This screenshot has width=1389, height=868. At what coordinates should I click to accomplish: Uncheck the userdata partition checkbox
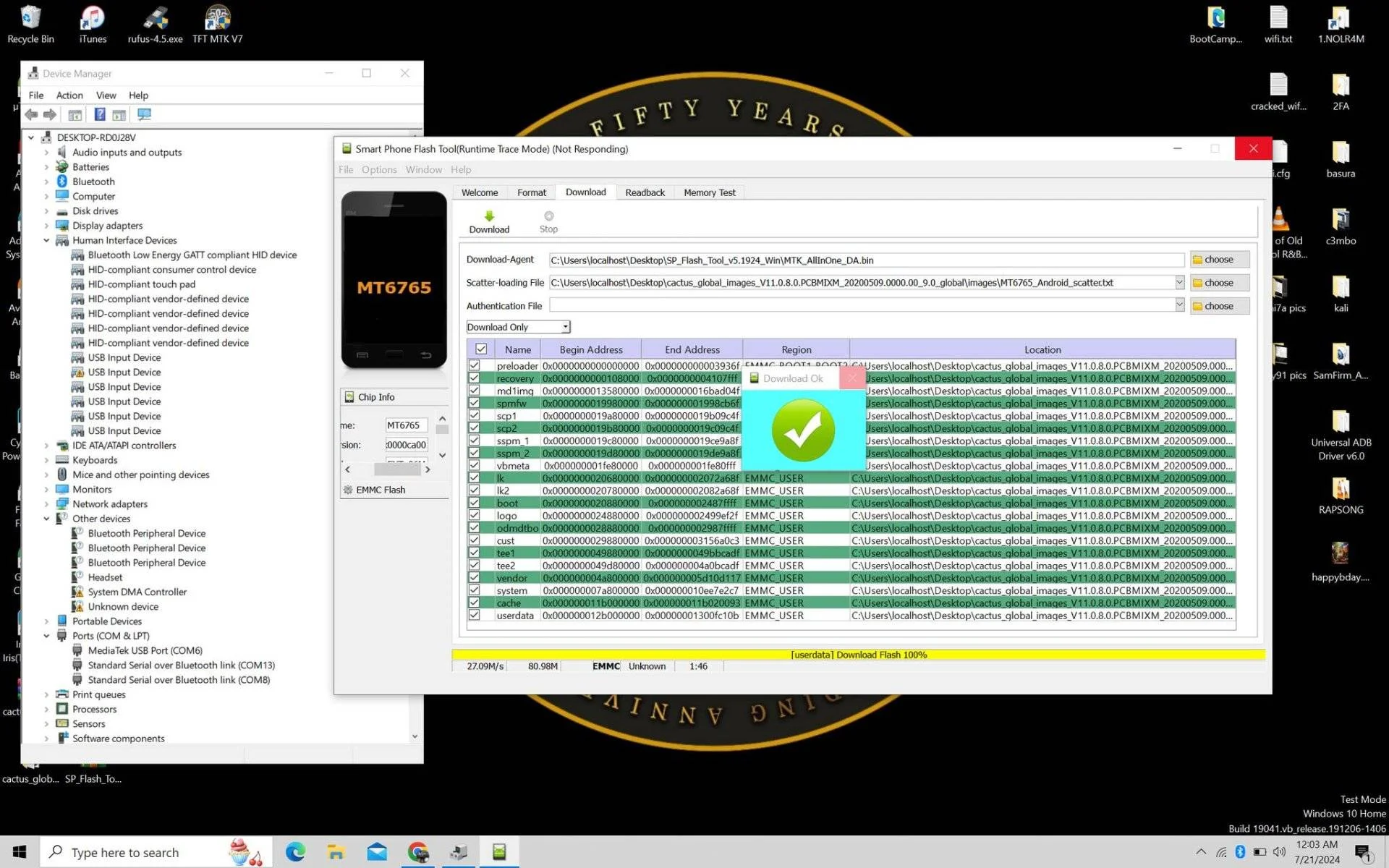pyautogui.click(x=475, y=615)
